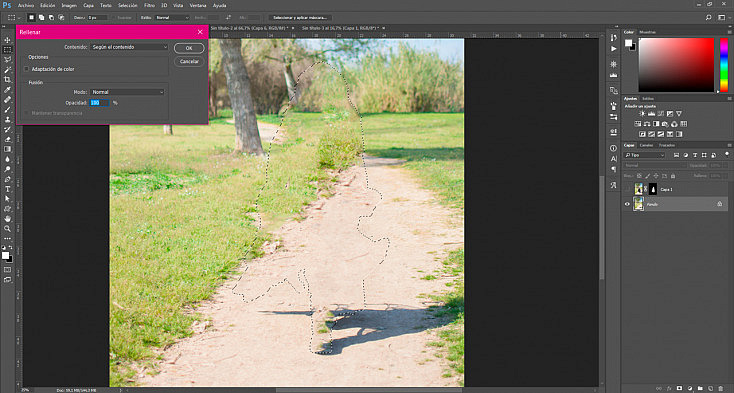Select the Hand tool
Viewport: 734px width, 393px height.
(x=7, y=218)
